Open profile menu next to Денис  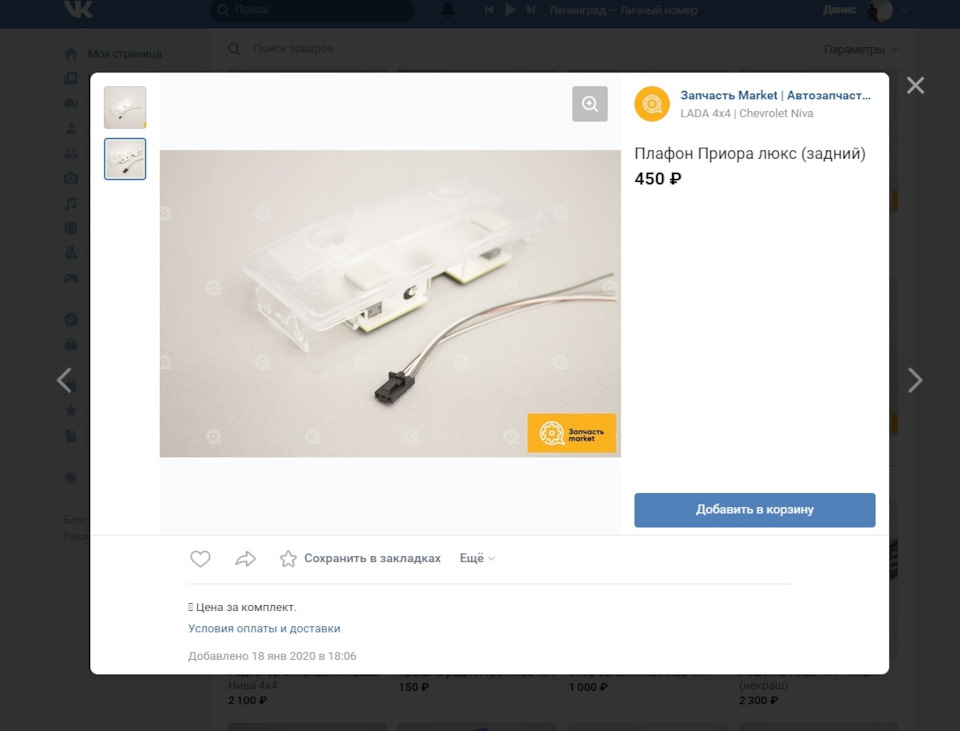point(904,10)
